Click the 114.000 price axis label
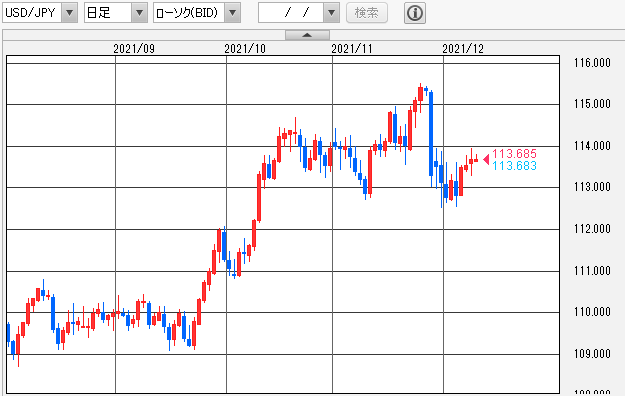The height and width of the screenshot is (396, 625). (592, 146)
